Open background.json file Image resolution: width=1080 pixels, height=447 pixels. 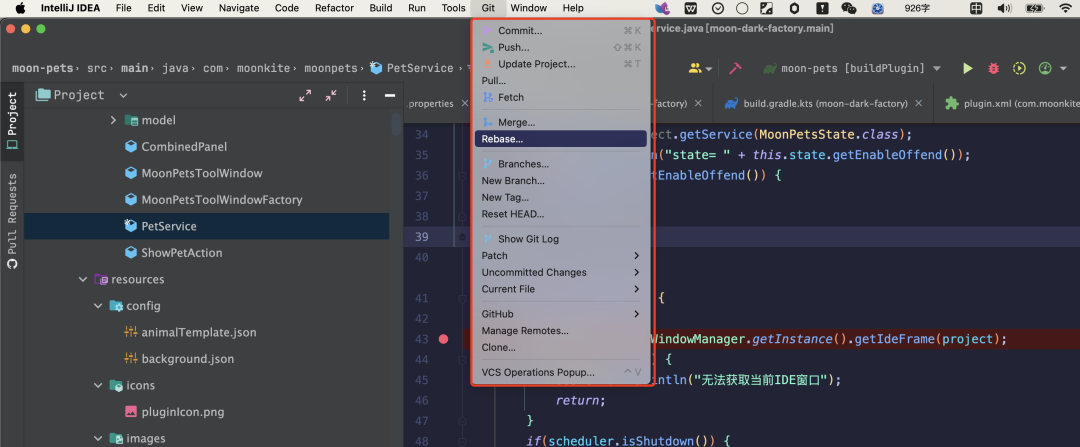coord(187,359)
